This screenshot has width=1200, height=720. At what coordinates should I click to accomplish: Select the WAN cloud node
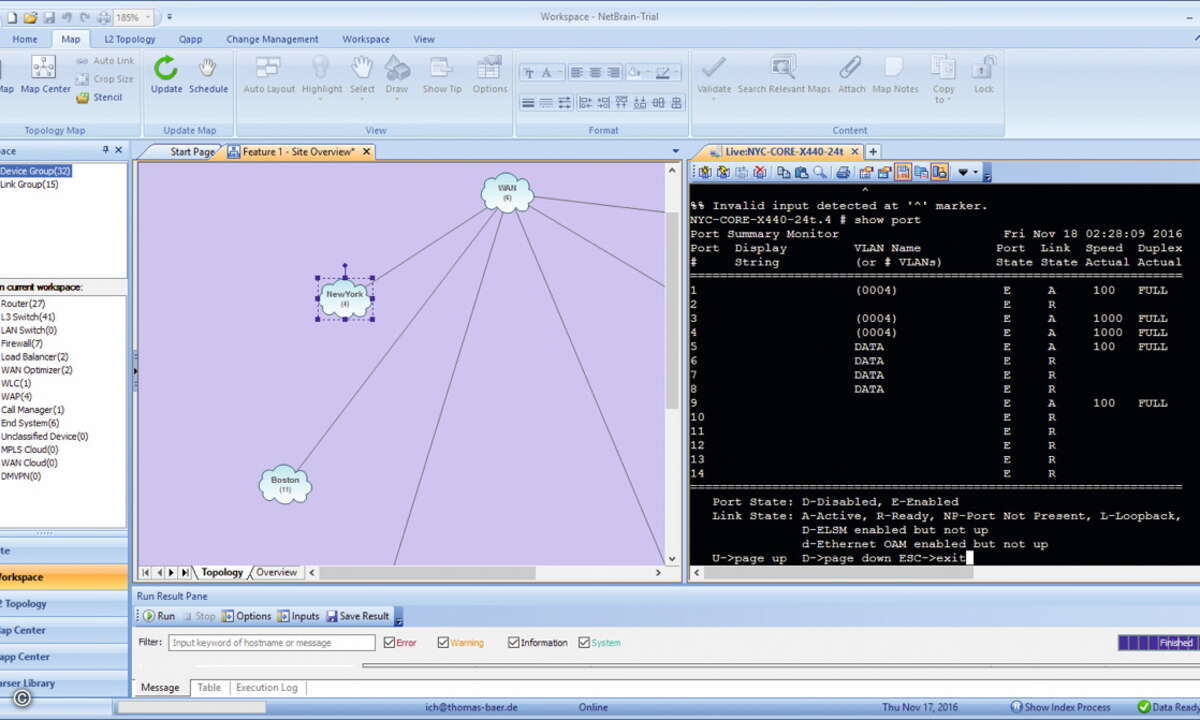(x=507, y=192)
